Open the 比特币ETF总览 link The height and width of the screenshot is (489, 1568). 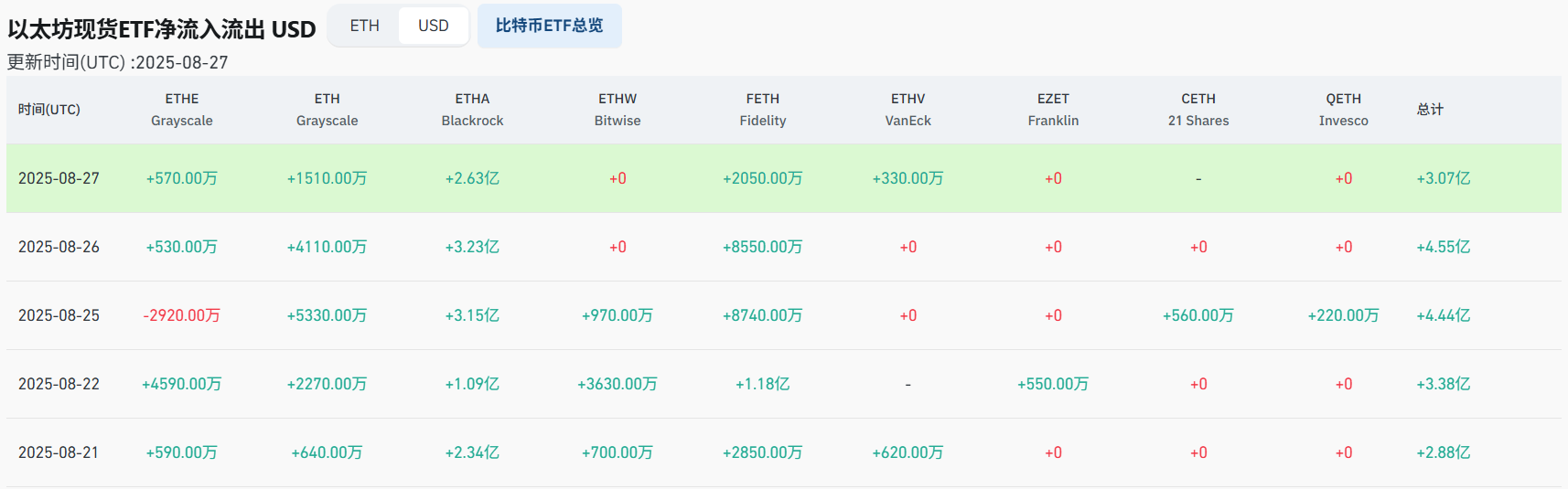click(549, 26)
